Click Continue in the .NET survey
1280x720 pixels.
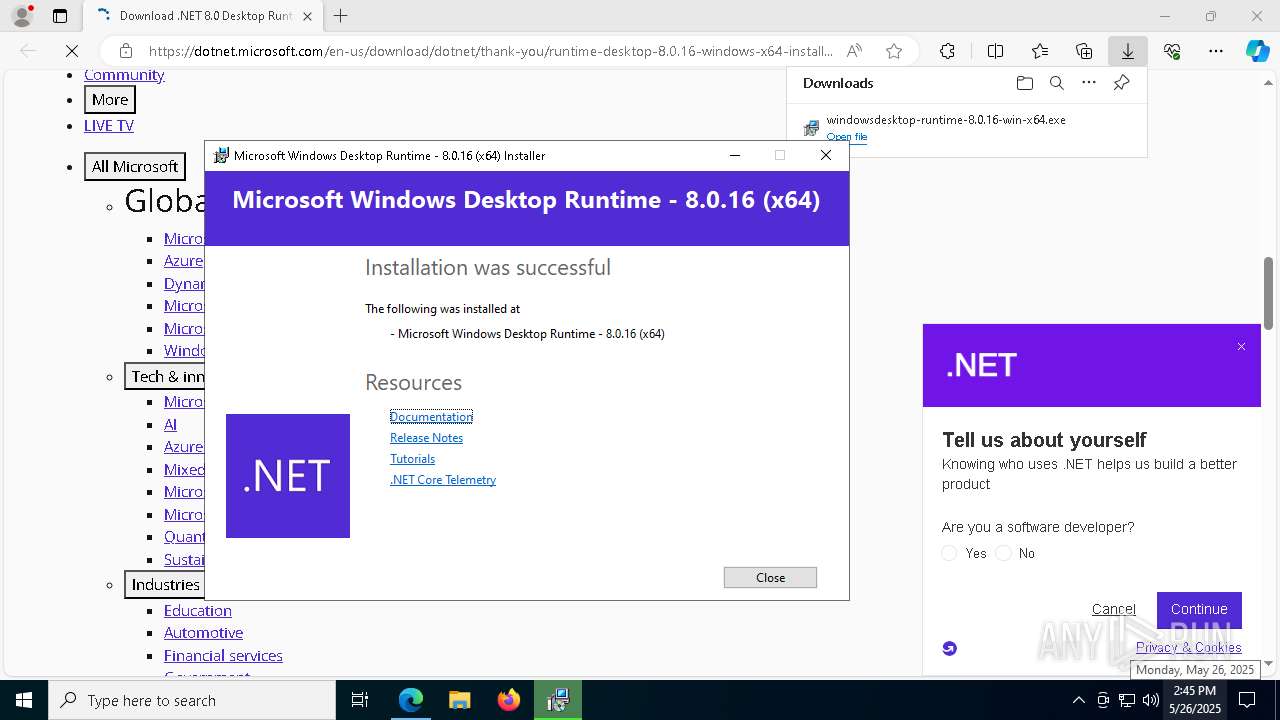(1199, 609)
